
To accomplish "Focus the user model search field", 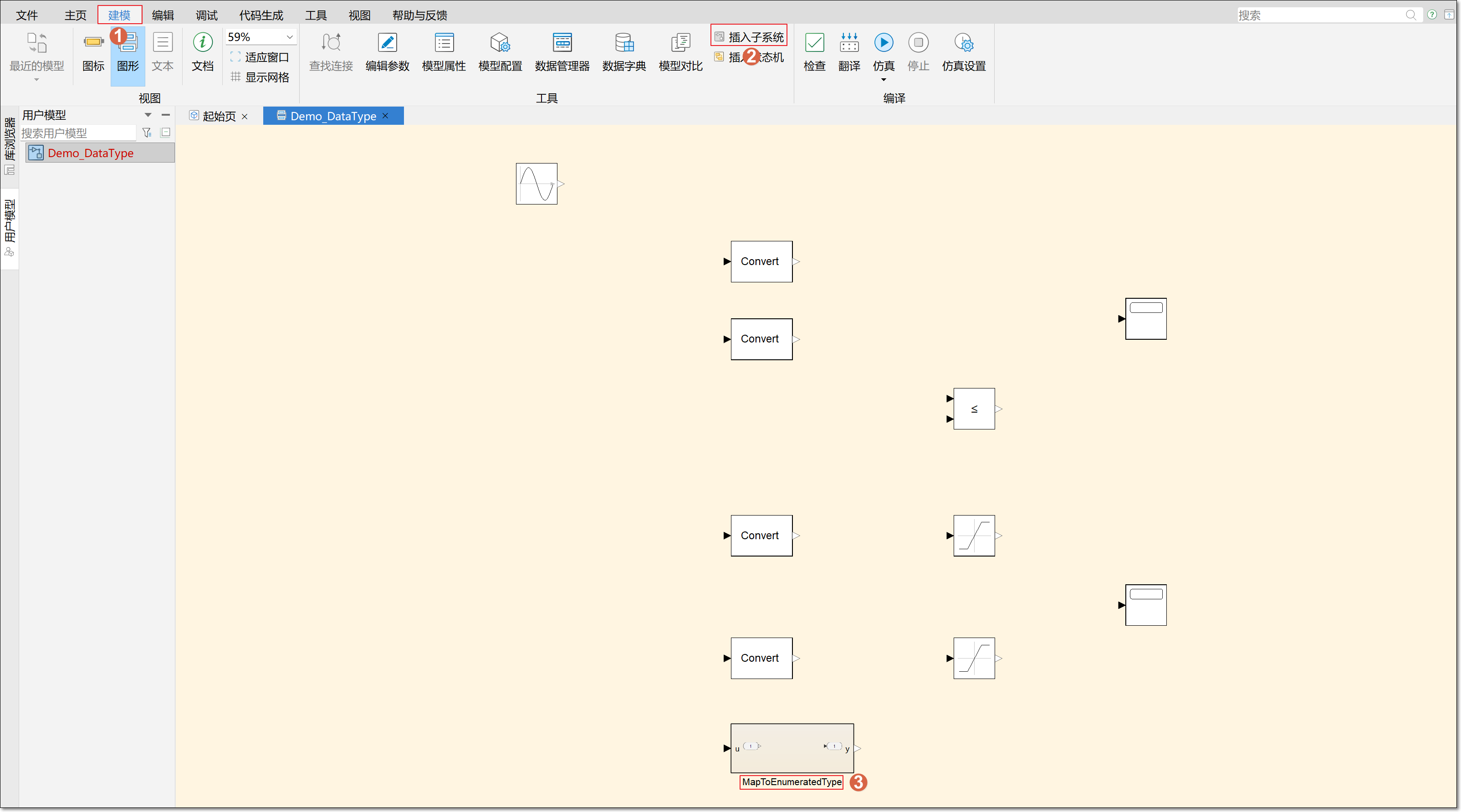I will click(x=78, y=133).
